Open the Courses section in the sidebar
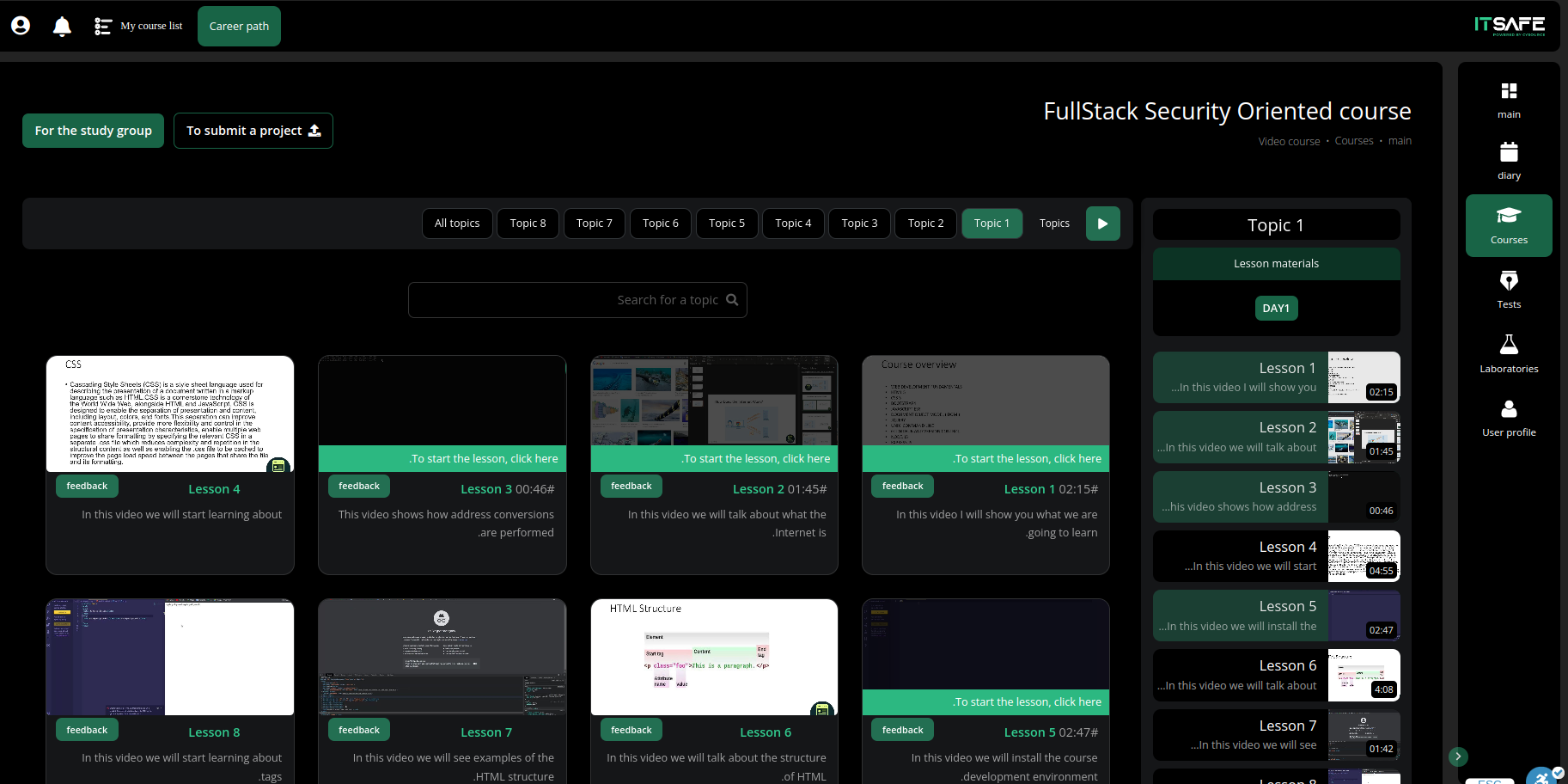The width and height of the screenshot is (1568, 784). pos(1508,225)
